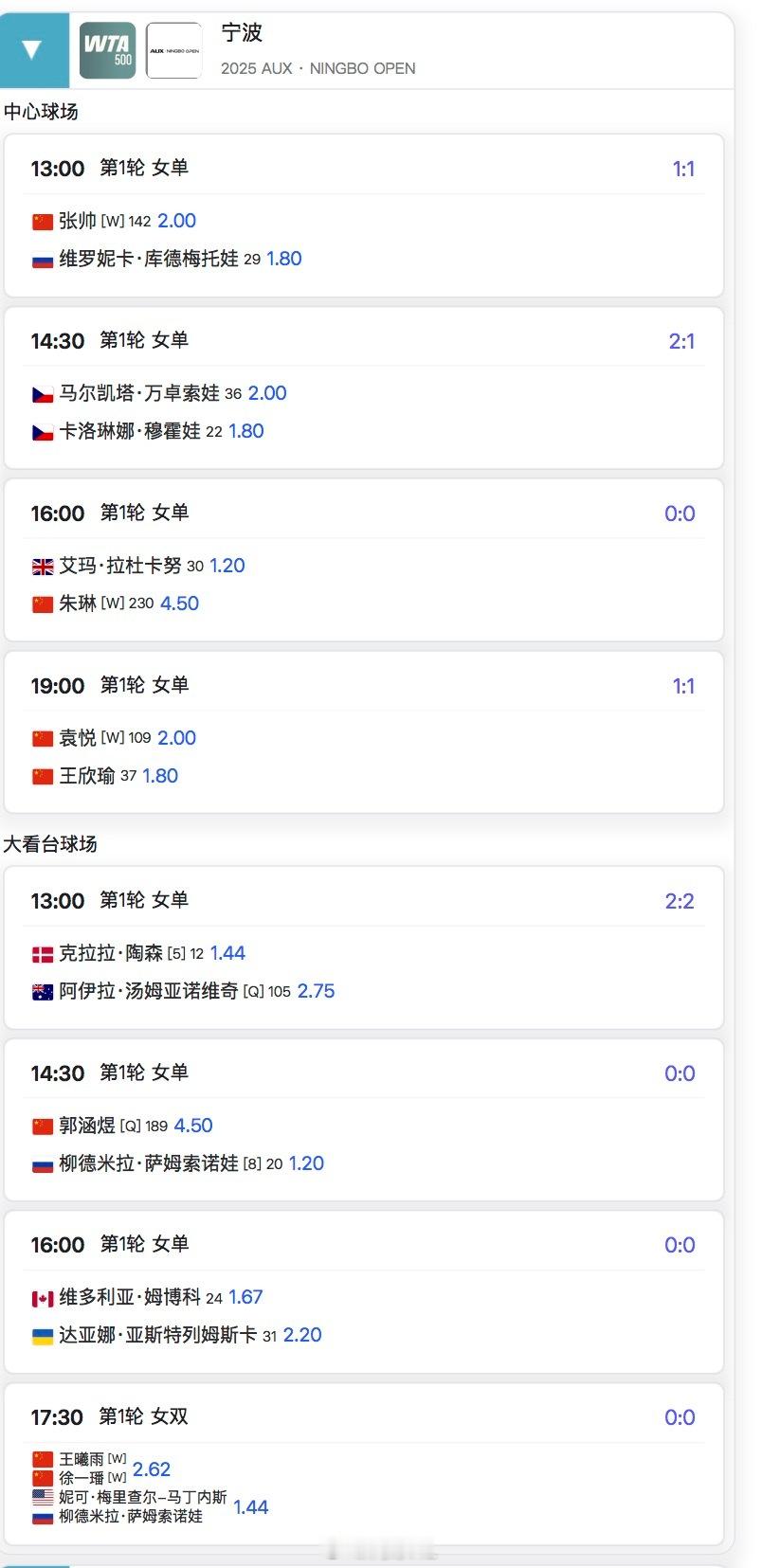Click Denmark flag beside 克拉拉·陶森

click(43, 954)
